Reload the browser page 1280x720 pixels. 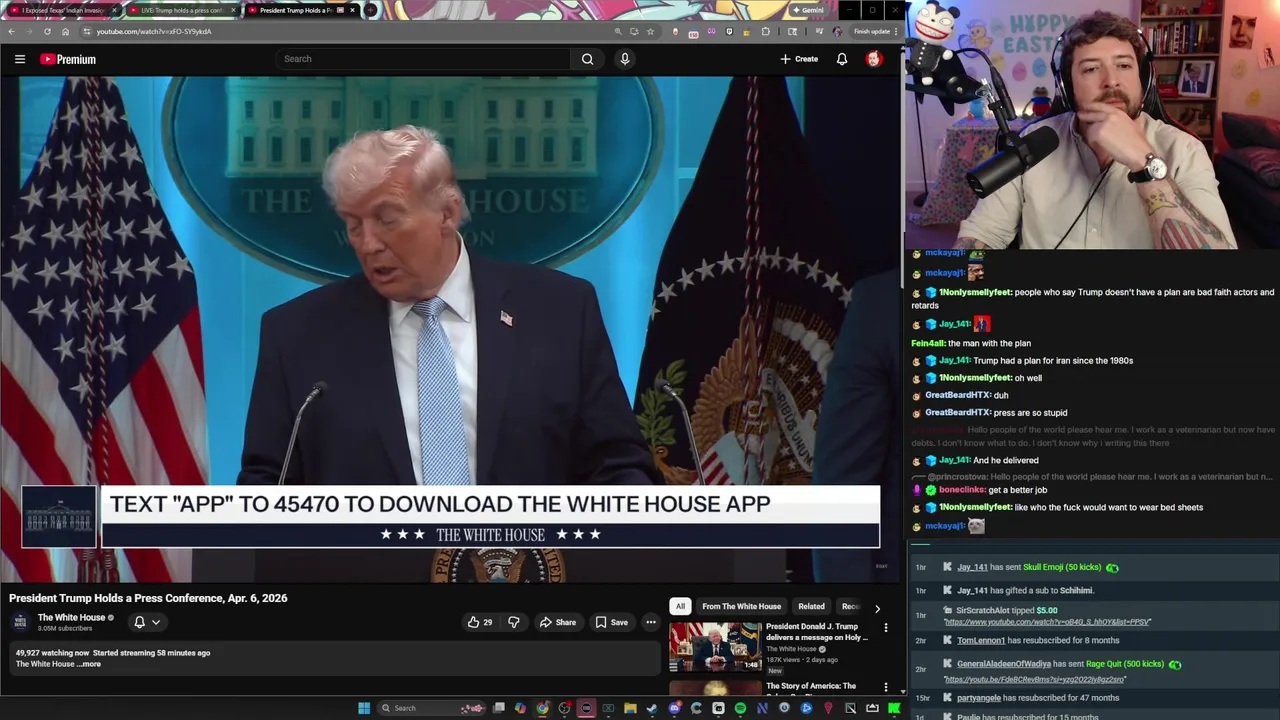47,31
